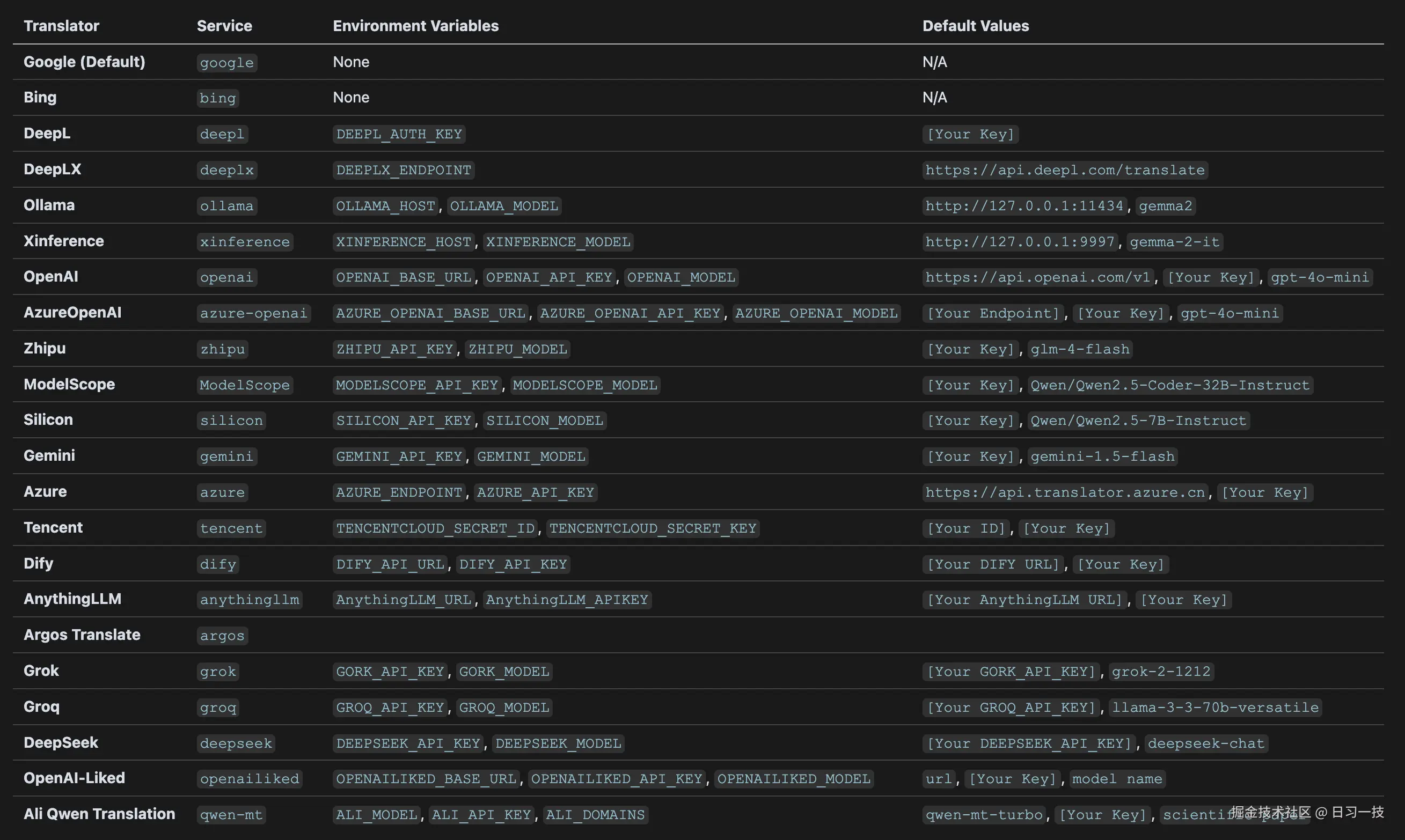This screenshot has height=840, width=1405.
Task: Click the "OPENAILIKED_BASE_URL" variable
Action: (x=427, y=779)
